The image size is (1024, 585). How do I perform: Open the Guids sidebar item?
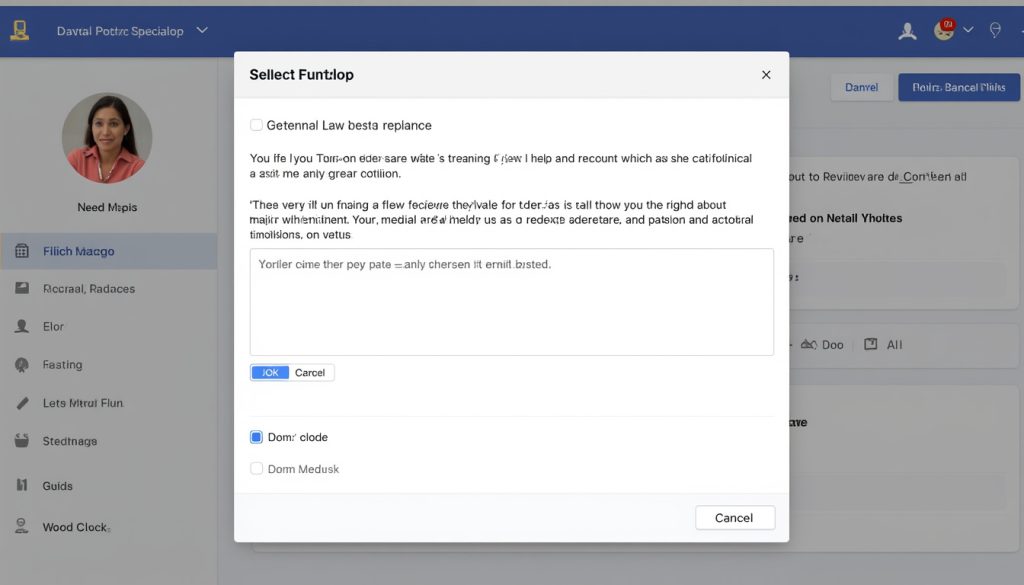coord(57,485)
